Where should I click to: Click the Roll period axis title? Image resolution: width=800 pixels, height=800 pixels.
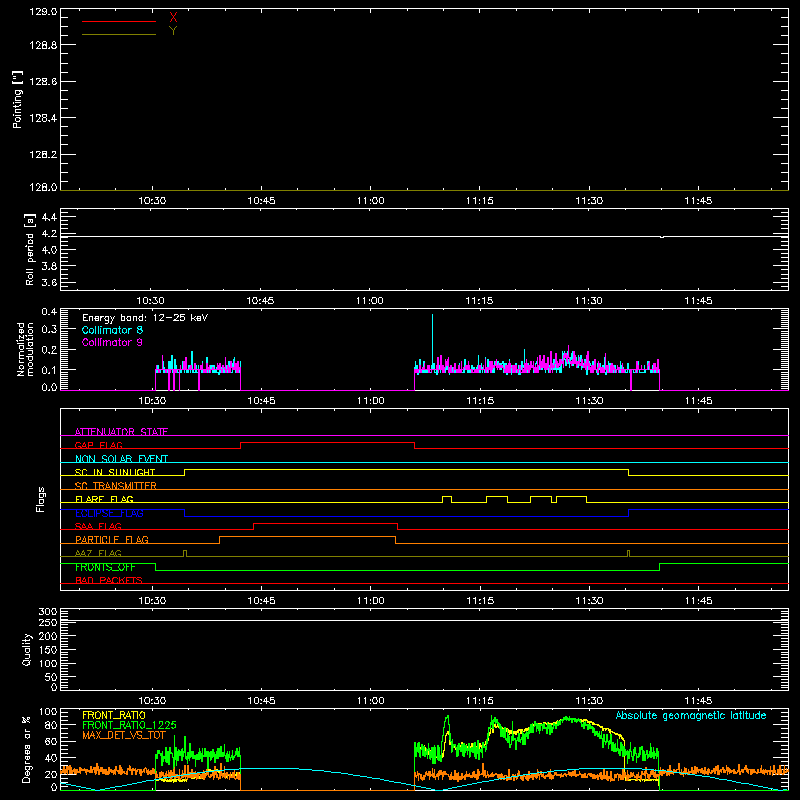pyautogui.click(x=29, y=249)
